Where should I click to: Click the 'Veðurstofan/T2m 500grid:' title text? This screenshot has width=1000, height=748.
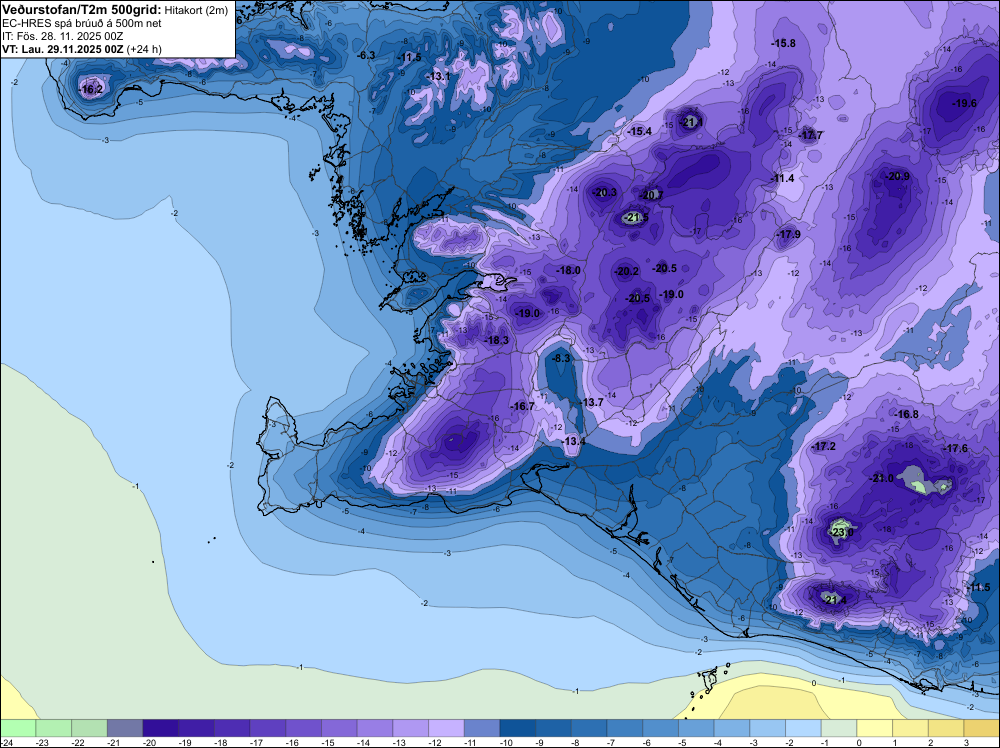(x=81, y=10)
